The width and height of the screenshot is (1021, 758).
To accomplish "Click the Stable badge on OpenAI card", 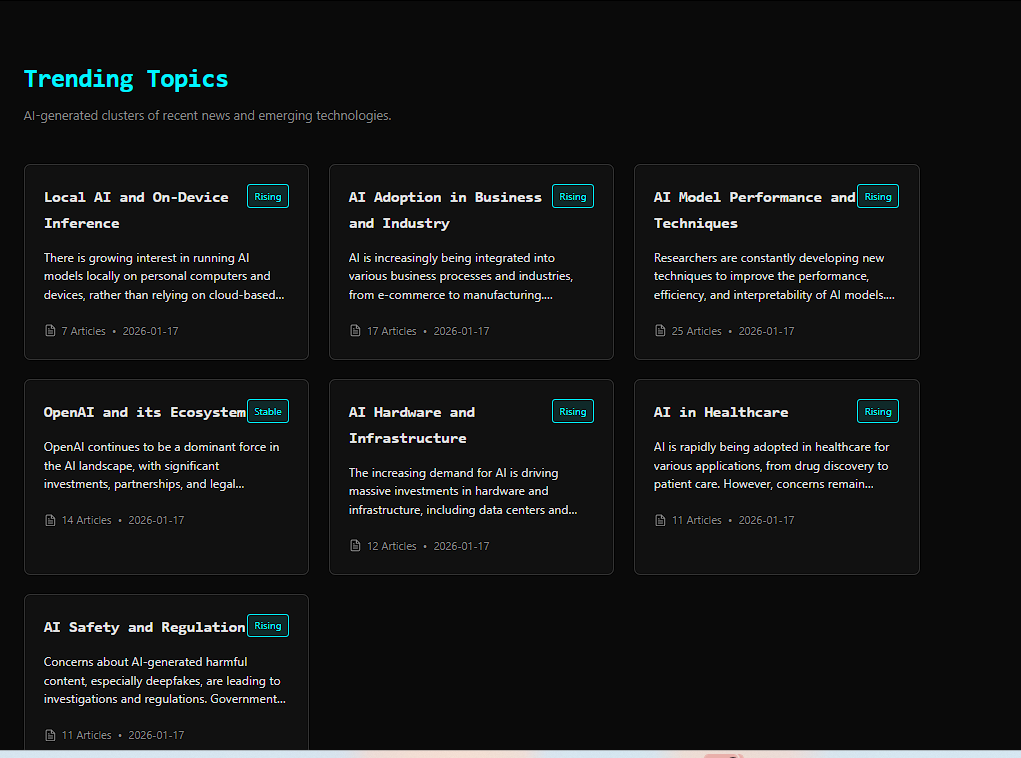I will point(268,411).
